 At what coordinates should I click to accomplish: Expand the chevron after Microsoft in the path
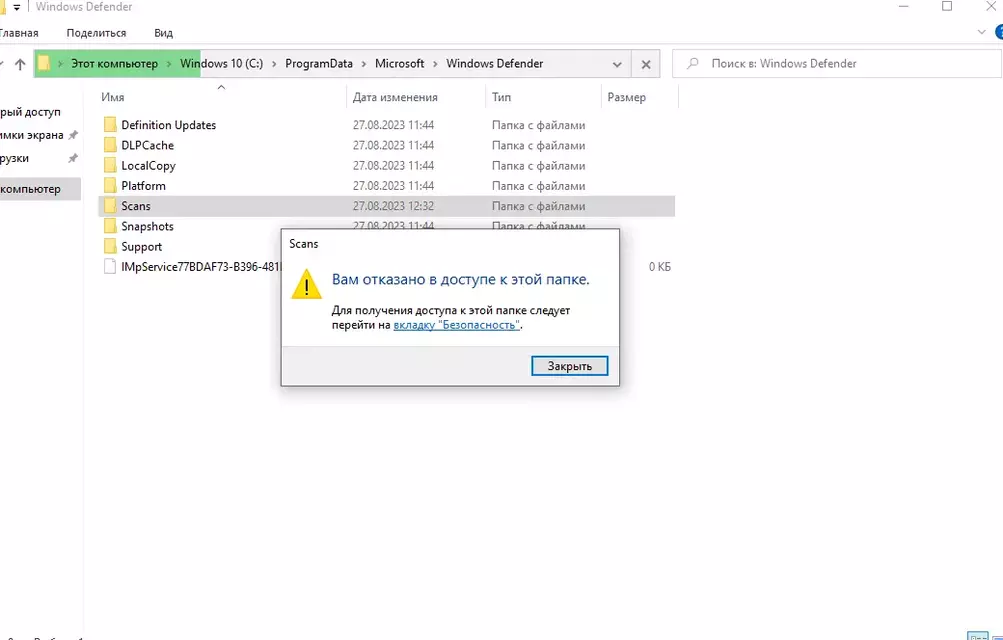point(435,63)
